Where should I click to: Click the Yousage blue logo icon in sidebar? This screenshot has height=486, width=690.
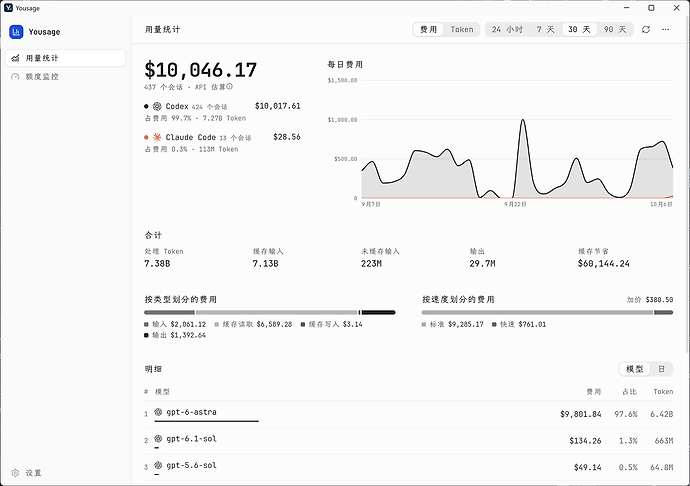pos(16,32)
